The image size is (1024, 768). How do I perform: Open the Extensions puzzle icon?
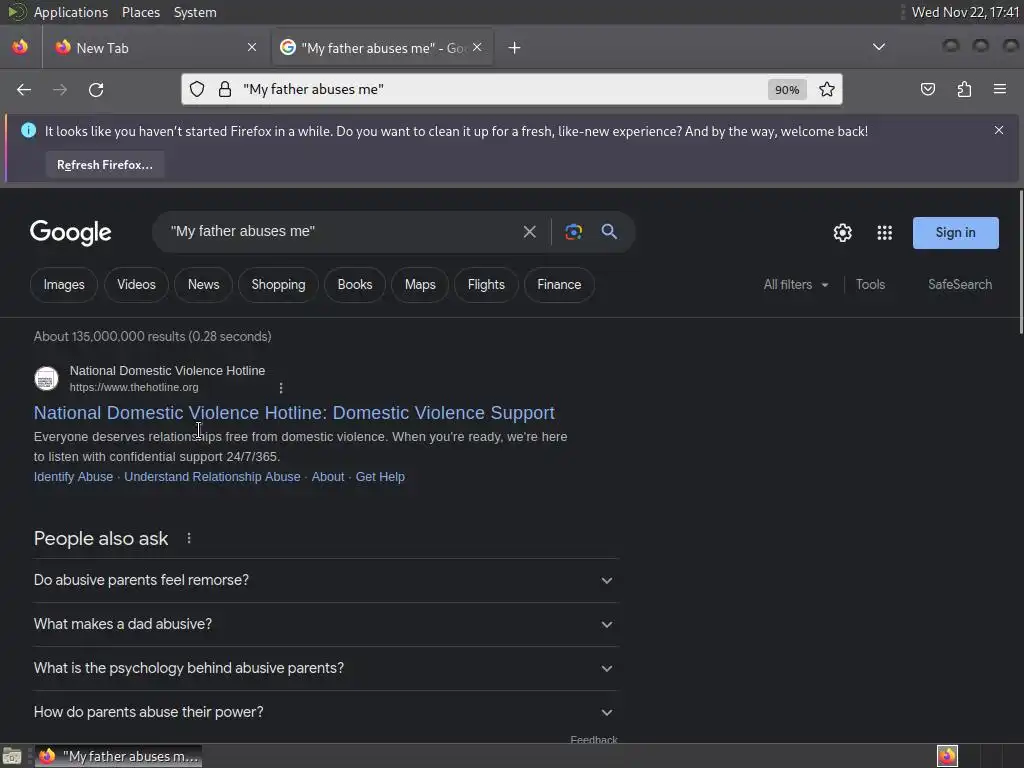click(964, 89)
